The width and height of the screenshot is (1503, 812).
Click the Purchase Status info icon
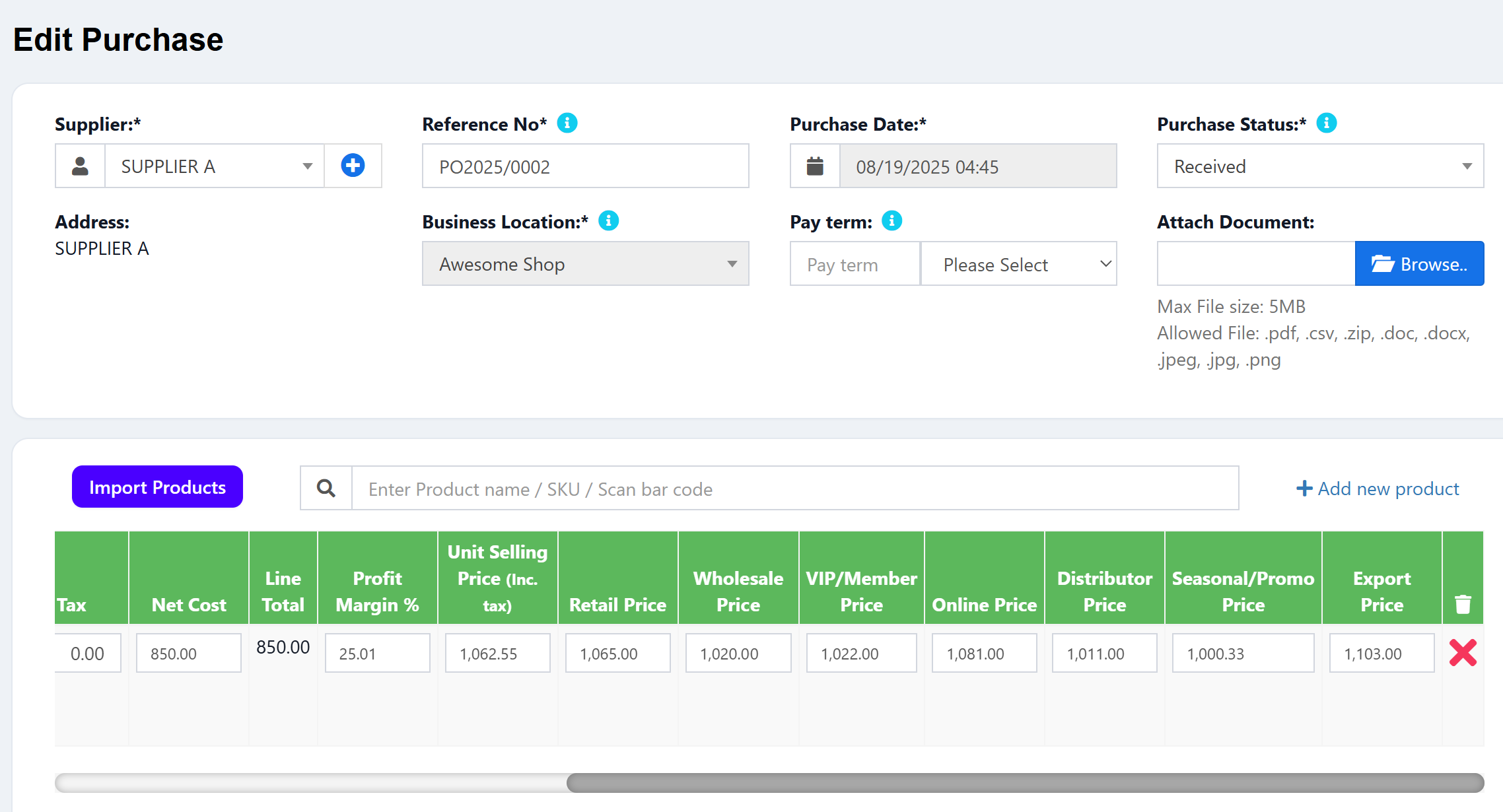(x=1326, y=123)
